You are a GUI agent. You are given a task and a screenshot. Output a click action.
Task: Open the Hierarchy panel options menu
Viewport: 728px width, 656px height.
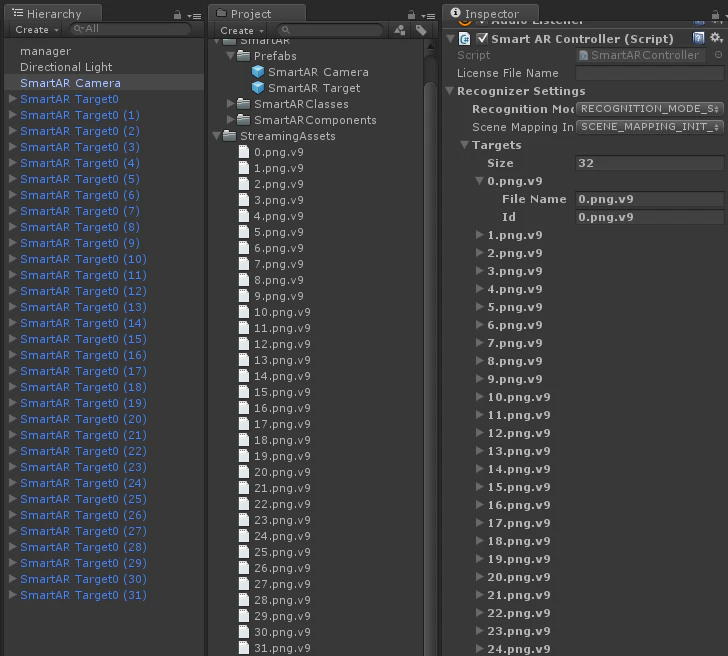click(x=194, y=16)
